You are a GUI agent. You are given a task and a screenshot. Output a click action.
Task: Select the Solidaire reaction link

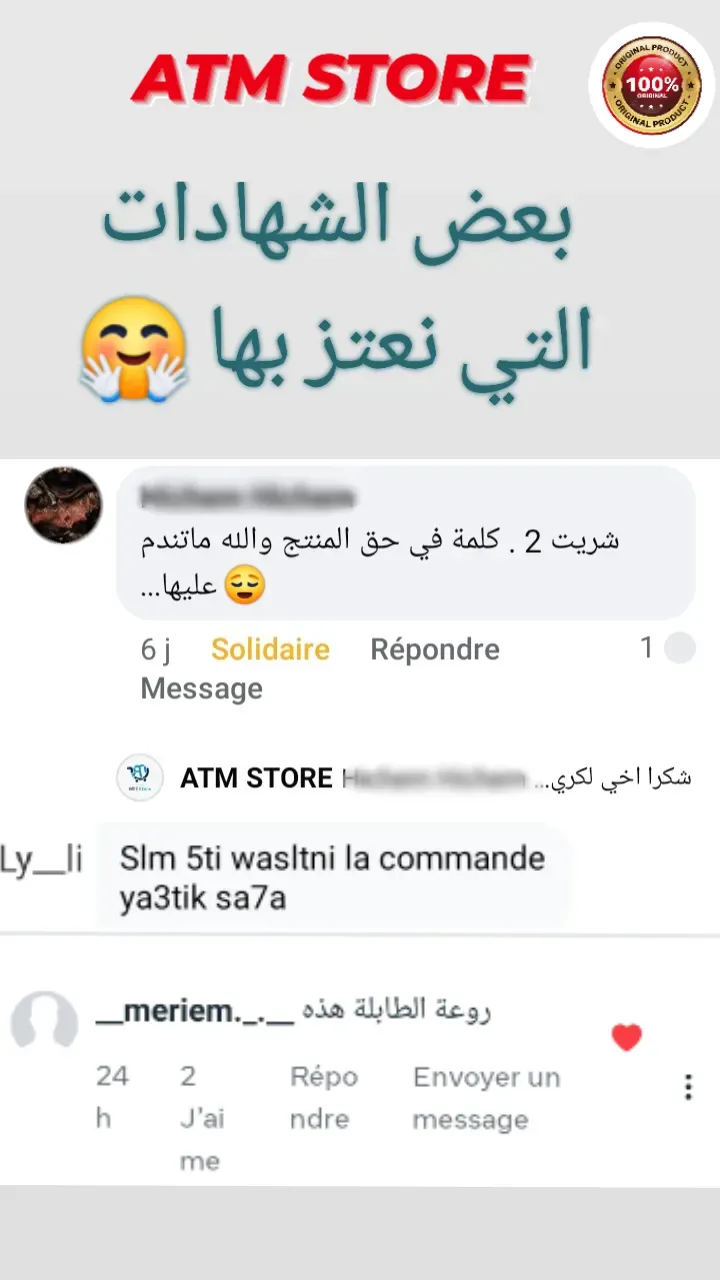(270, 649)
